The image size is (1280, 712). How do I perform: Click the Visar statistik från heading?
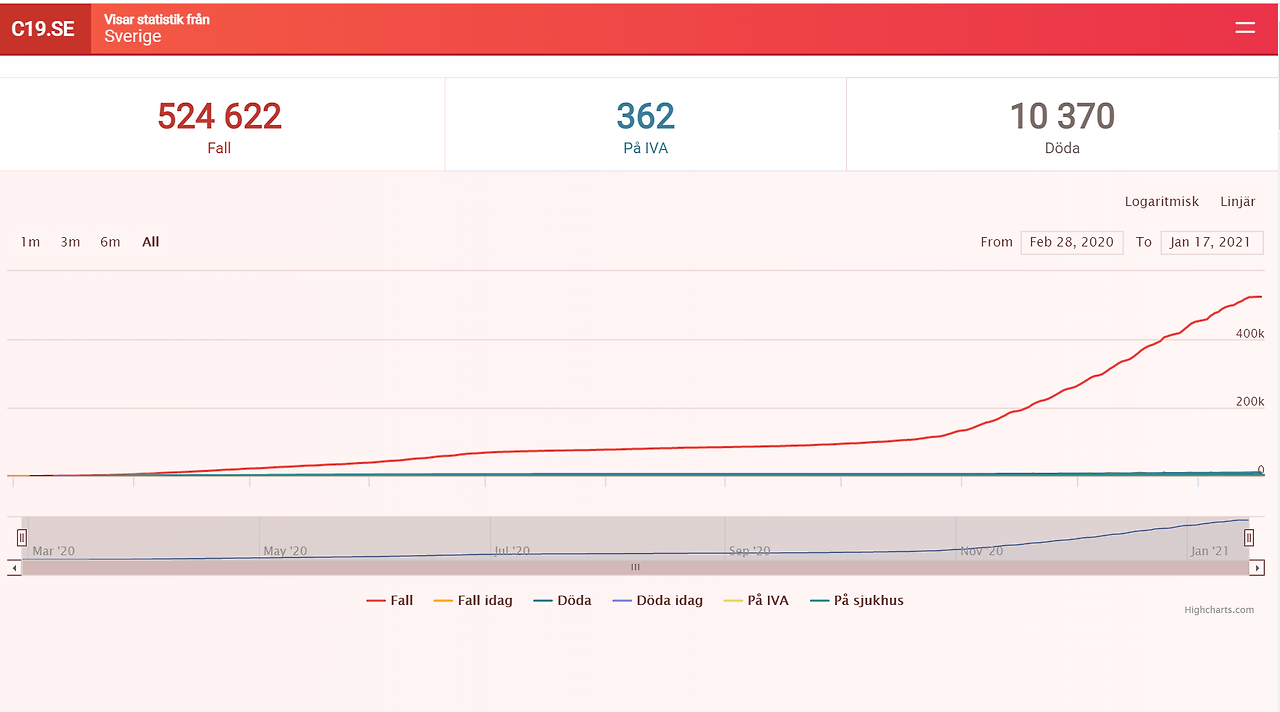[x=157, y=19]
